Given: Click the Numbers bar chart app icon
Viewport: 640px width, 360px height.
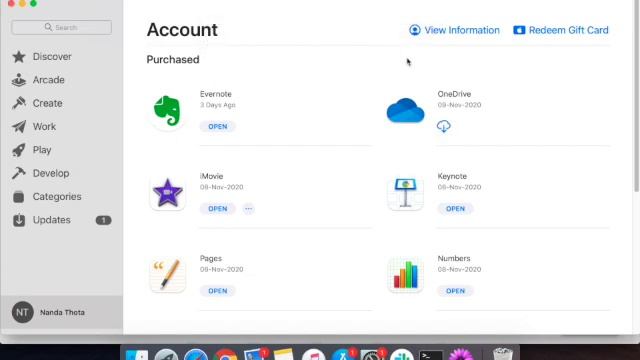Looking at the screenshot, I should coord(405,276).
